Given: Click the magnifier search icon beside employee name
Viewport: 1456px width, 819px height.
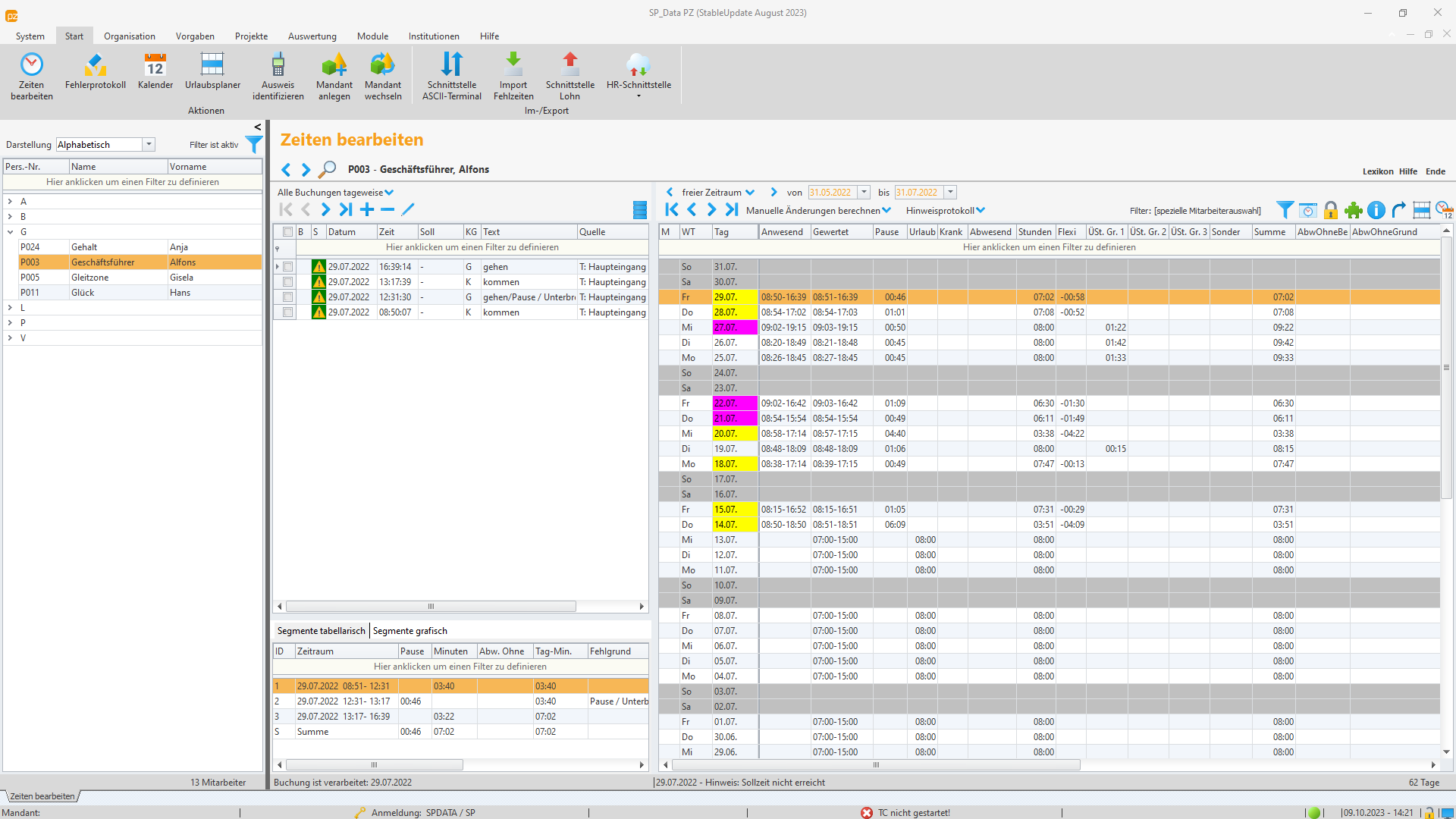Looking at the screenshot, I should click(x=328, y=169).
